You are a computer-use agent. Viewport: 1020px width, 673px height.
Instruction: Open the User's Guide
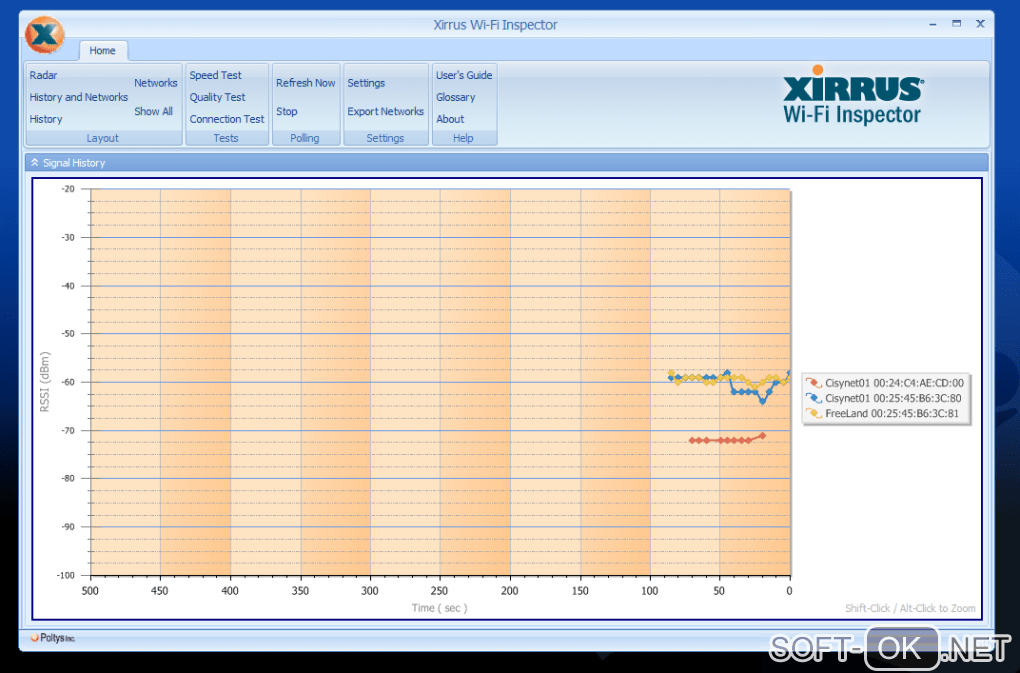pyautogui.click(x=464, y=75)
